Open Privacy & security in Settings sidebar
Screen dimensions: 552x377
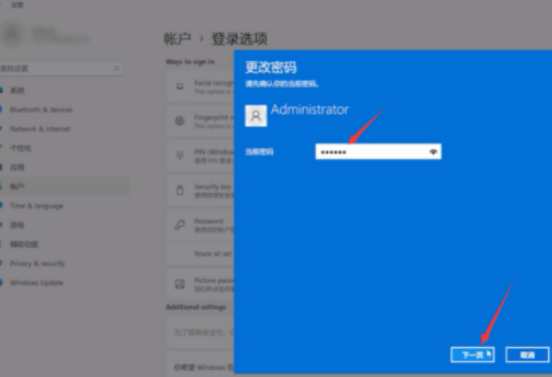click(37, 263)
